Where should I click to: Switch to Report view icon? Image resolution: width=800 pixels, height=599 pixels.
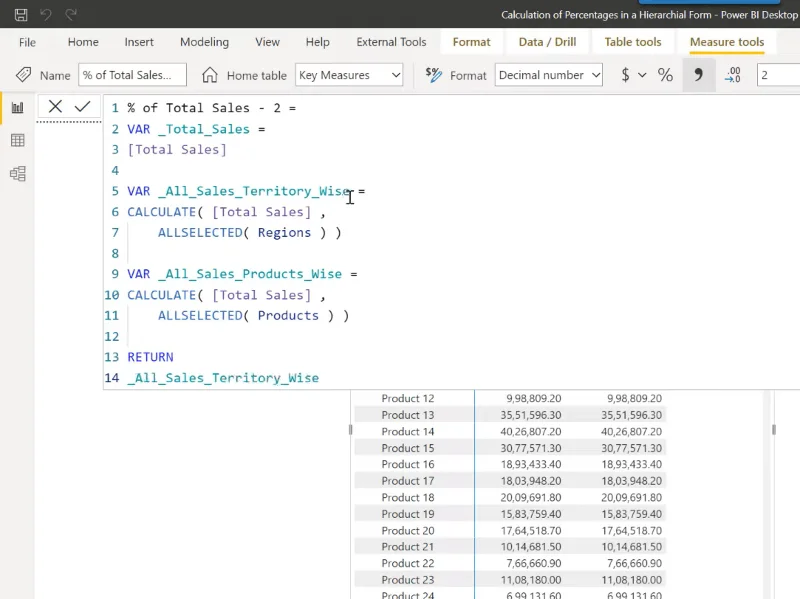pos(18,108)
